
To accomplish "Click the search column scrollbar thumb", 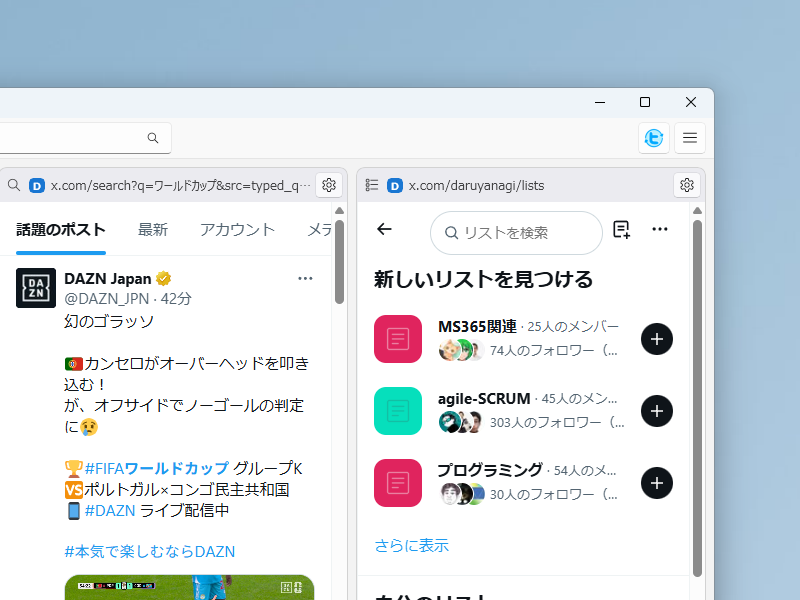I will tap(339, 262).
